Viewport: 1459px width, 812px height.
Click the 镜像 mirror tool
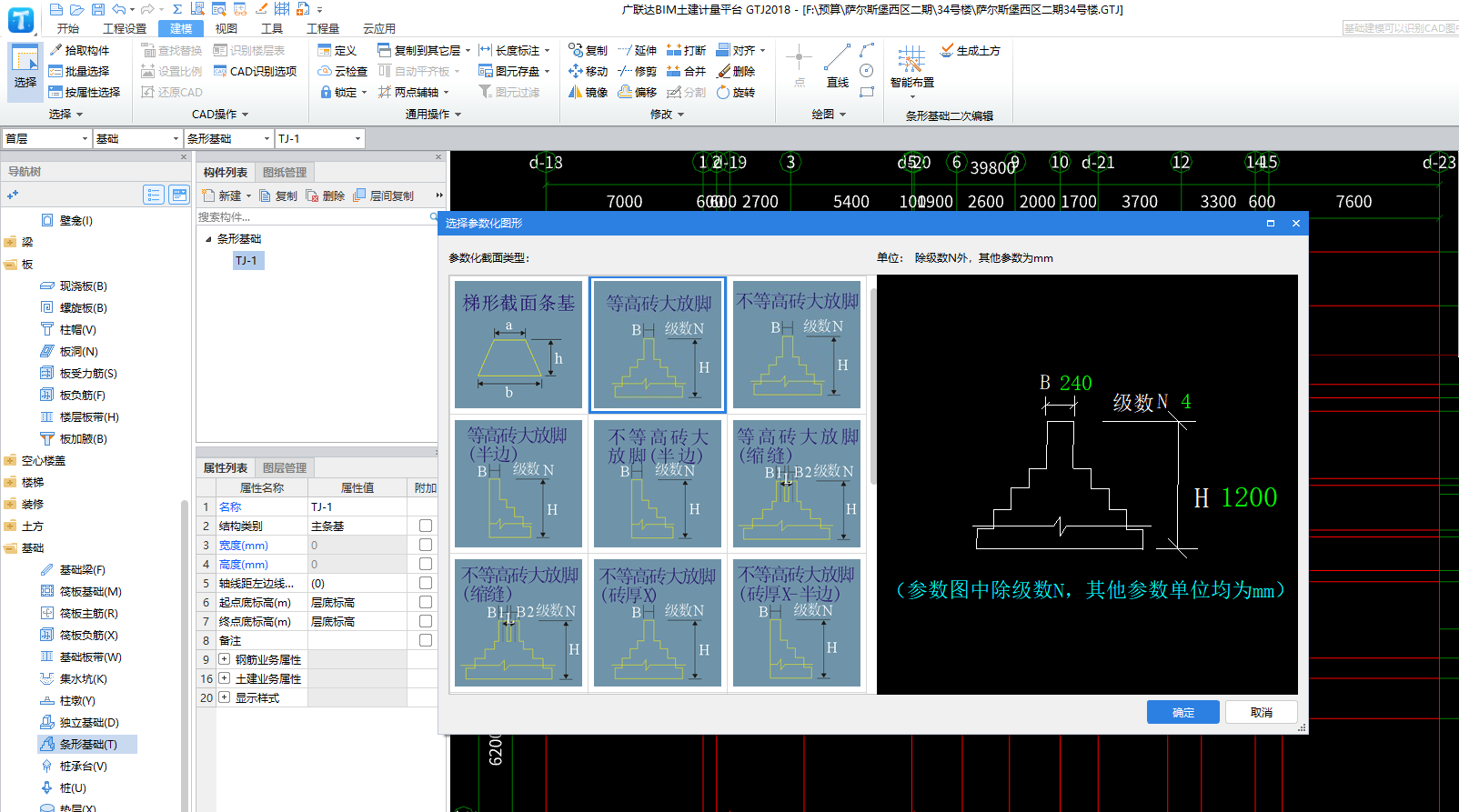coord(589,92)
